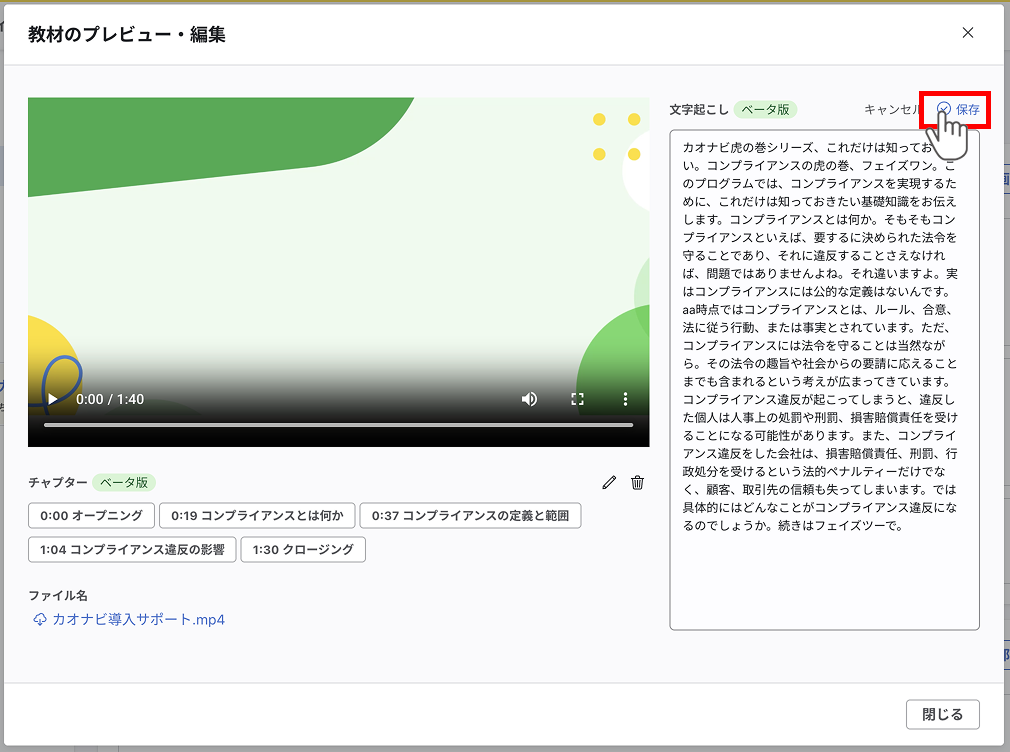Open the player's three-dot options menu
Image resolution: width=1010 pixels, height=752 pixels.
pos(625,398)
